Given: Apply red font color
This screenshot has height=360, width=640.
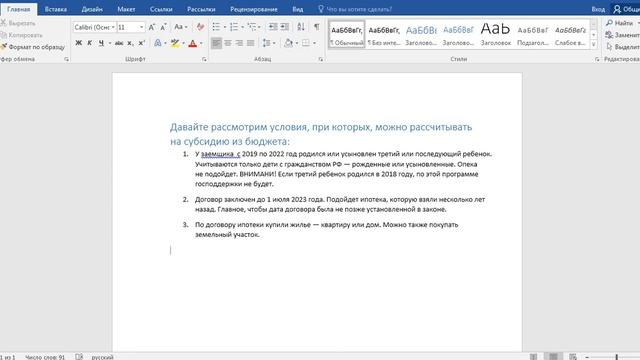Looking at the screenshot, I should pos(193,43).
